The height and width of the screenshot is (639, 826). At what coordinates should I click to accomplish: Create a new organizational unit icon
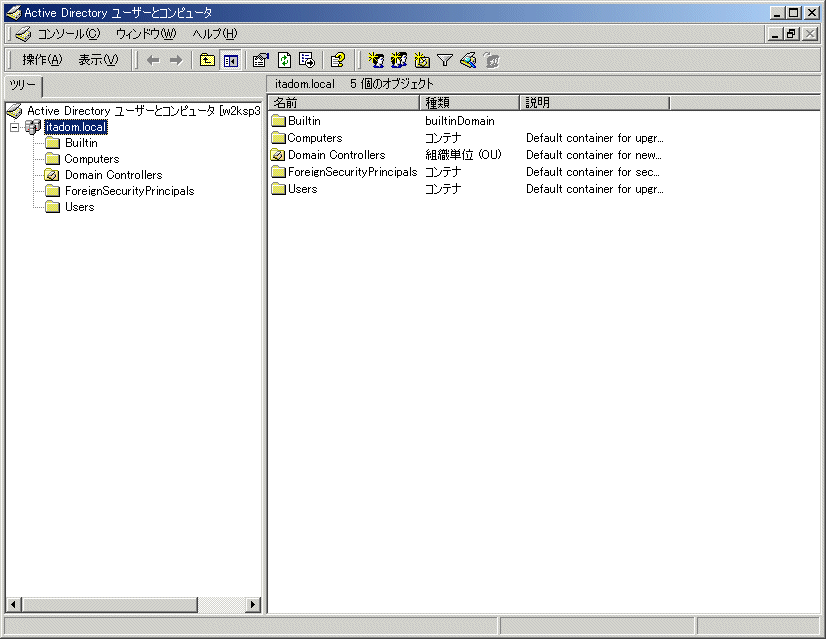422,61
